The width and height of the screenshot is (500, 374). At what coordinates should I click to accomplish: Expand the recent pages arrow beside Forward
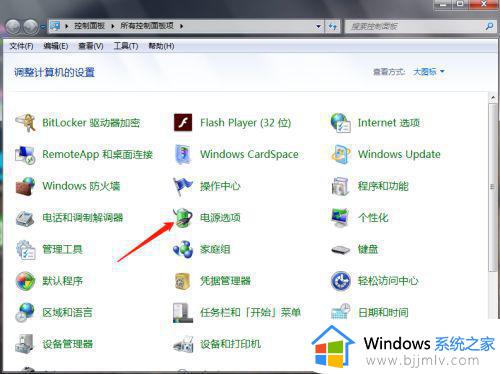coord(43,26)
